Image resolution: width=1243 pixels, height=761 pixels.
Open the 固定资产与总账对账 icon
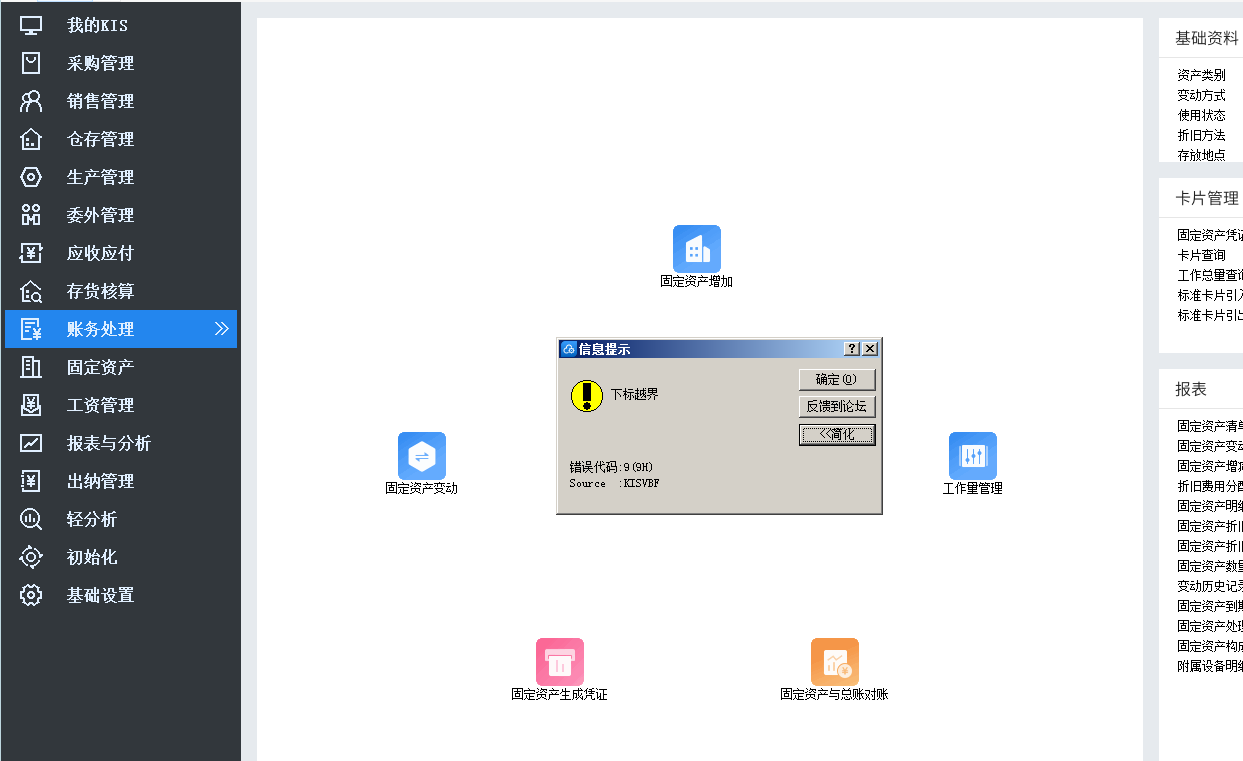pos(834,663)
